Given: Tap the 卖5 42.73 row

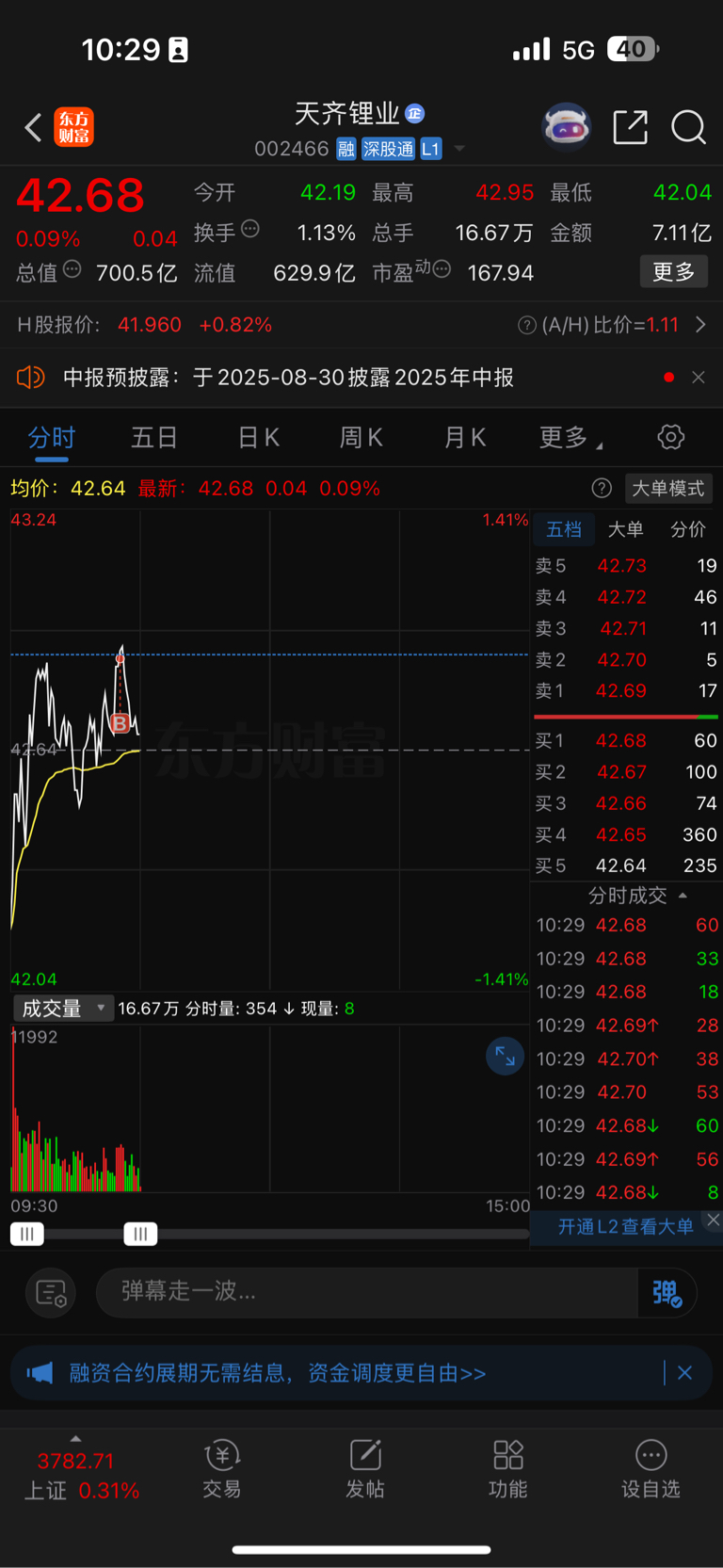Looking at the screenshot, I should click(626, 566).
